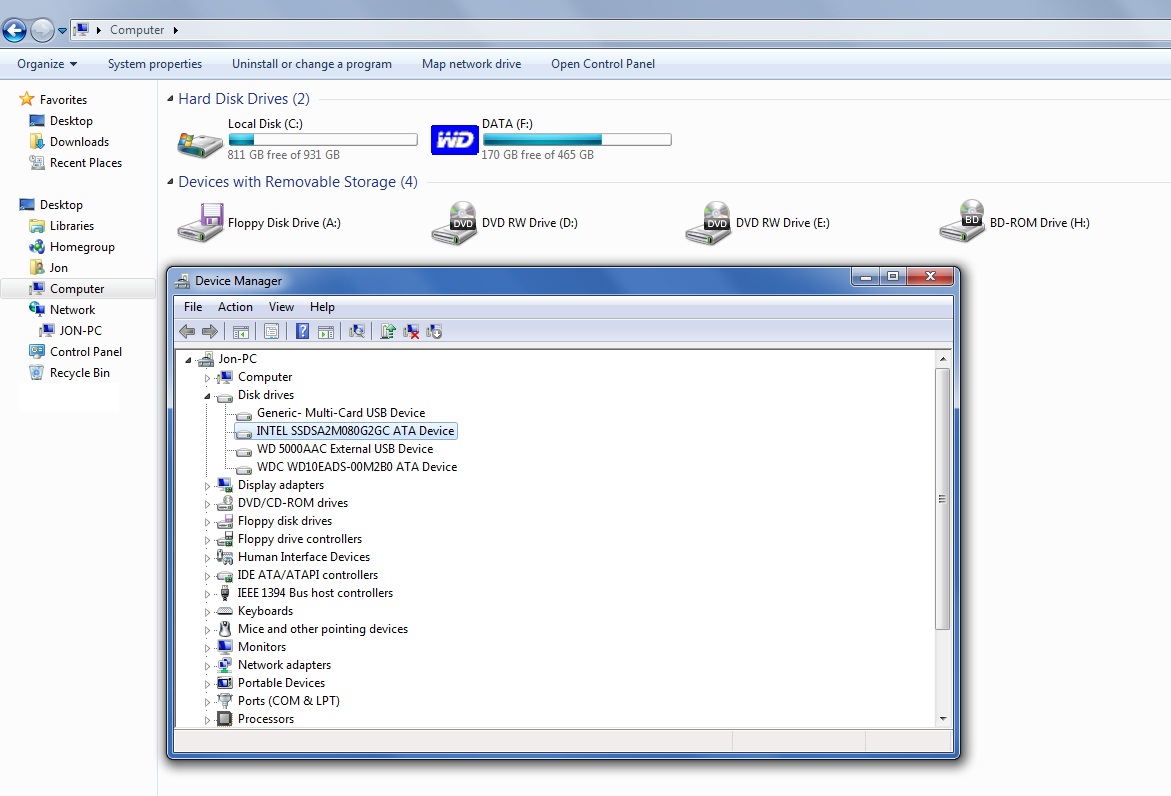The height and width of the screenshot is (796, 1171).
Task: Click Show/Hide Console Tree toolbar icon
Action: (x=240, y=332)
